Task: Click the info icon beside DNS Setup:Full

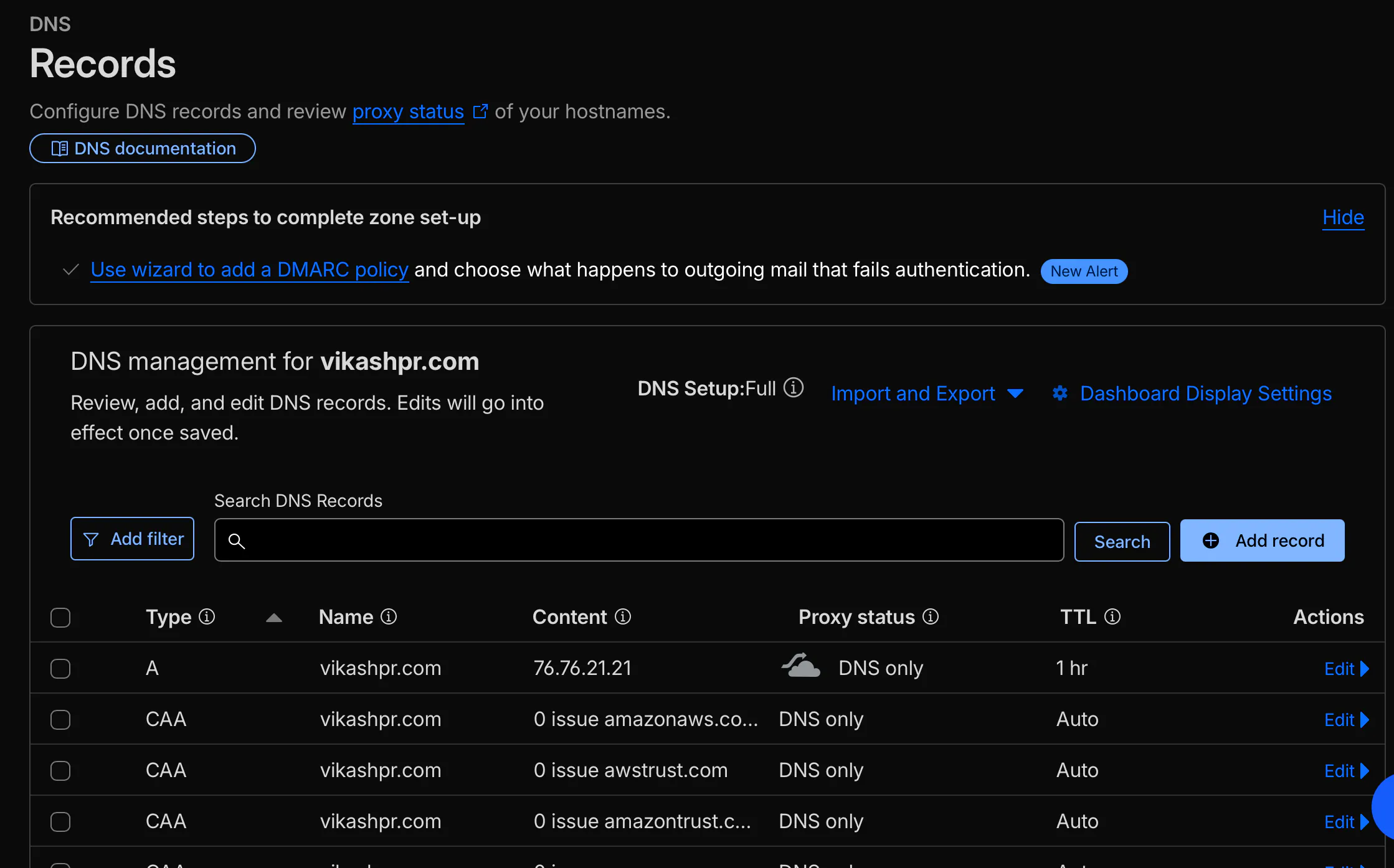Action: coord(794,387)
